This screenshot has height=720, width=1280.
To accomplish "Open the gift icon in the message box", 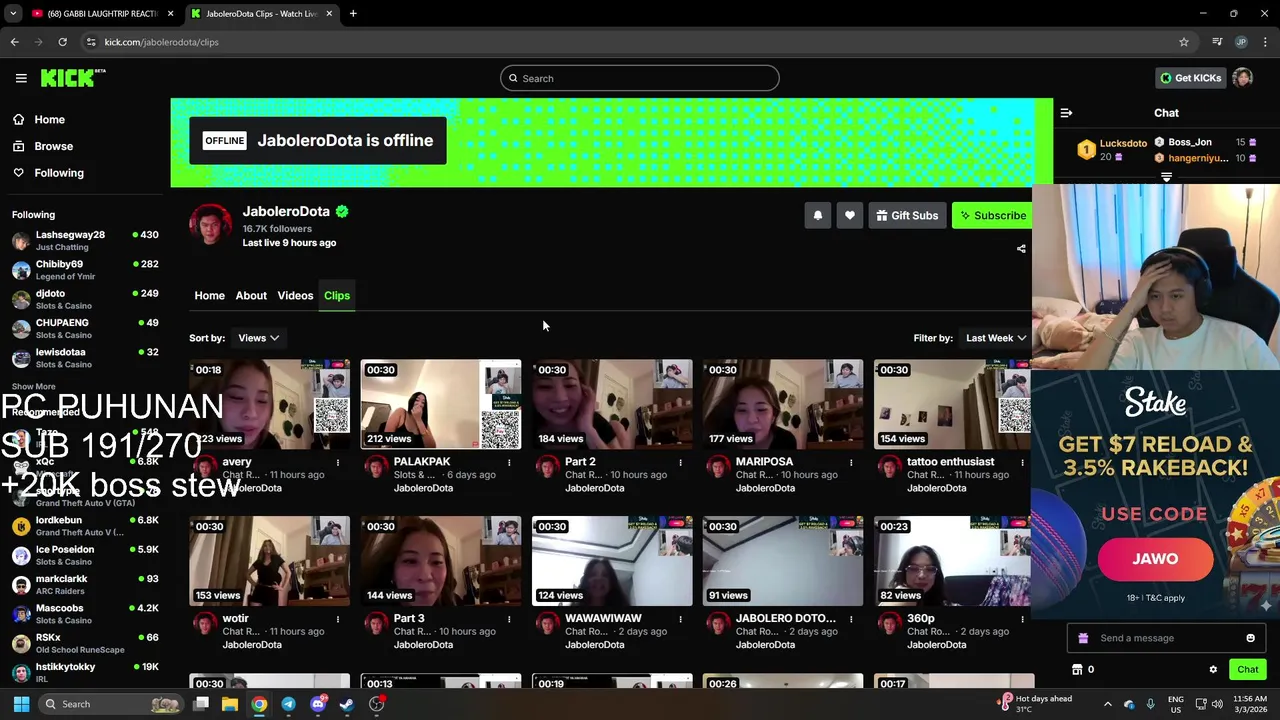I will (1083, 638).
